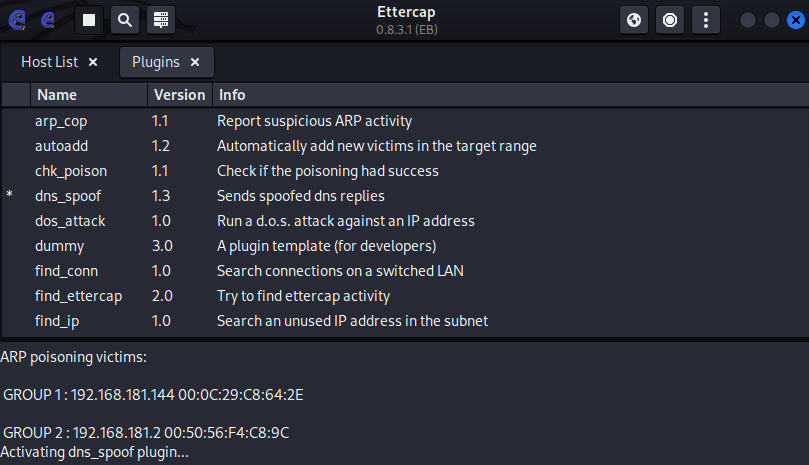Open the three-dot Ettercap menu
Screen dimensions: 809x465
point(706,19)
